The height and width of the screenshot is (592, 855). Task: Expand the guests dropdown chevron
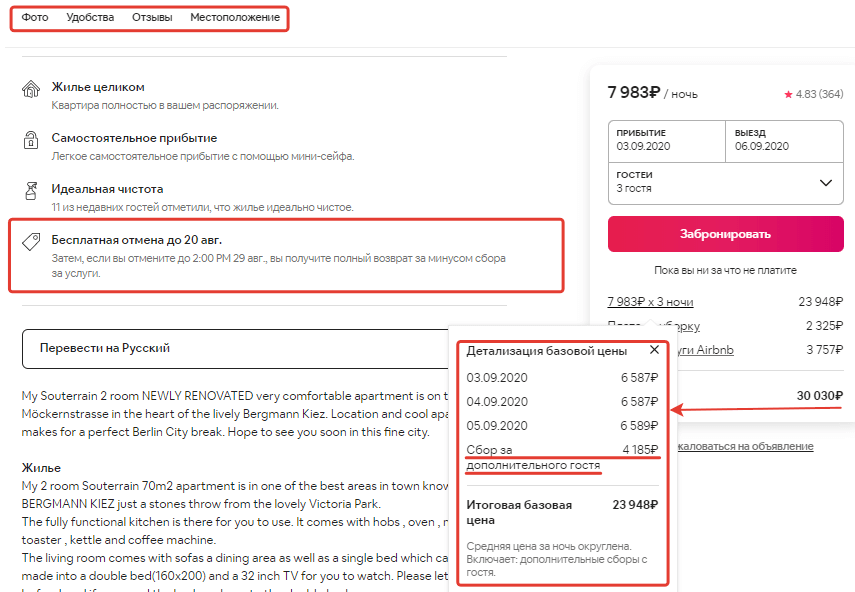coord(825,182)
